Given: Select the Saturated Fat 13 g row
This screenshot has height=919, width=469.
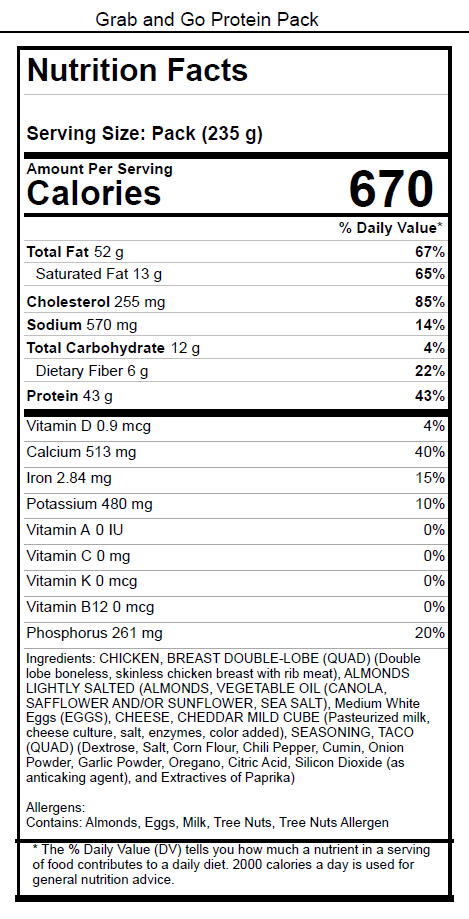Looking at the screenshot, I should click(236, 274).
